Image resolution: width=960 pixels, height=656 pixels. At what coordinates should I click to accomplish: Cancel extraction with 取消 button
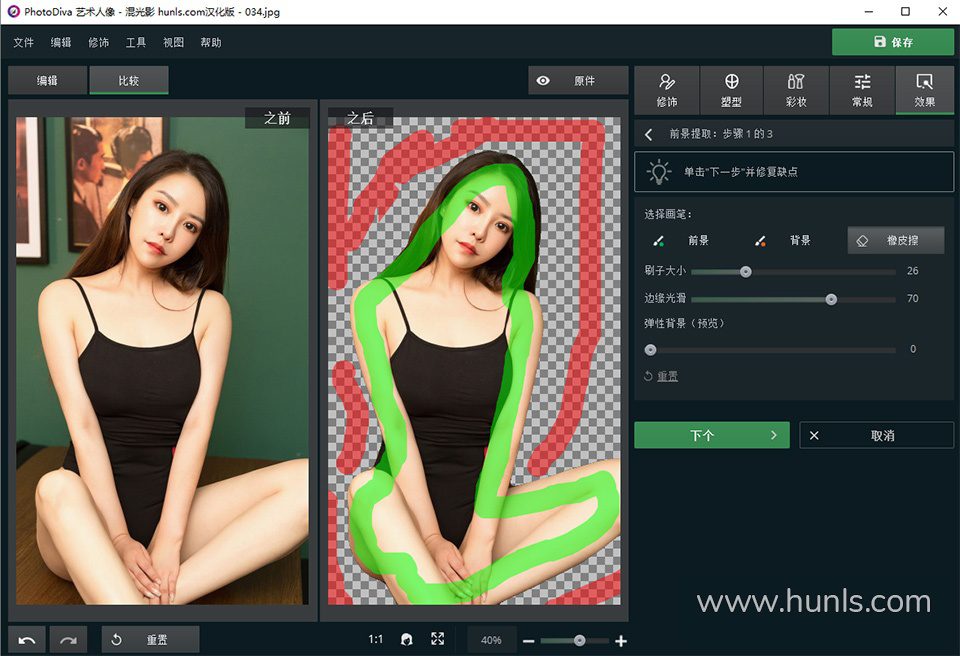pyautogui.click(x=876, y=435)
